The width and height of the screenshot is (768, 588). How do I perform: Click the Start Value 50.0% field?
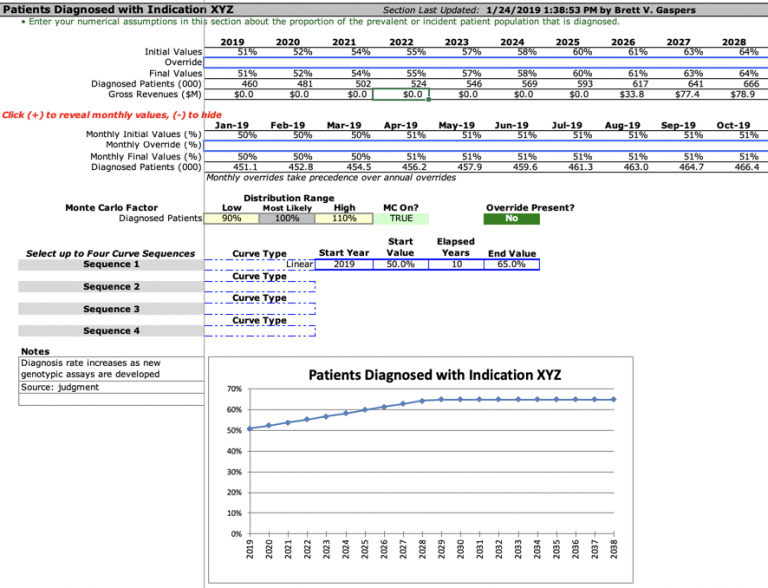coord(400,265)
